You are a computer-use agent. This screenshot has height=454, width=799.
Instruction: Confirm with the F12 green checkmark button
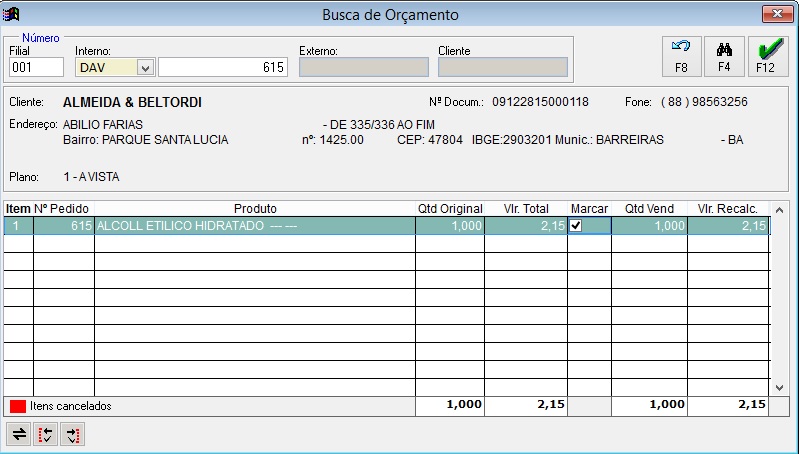[768, 57]
